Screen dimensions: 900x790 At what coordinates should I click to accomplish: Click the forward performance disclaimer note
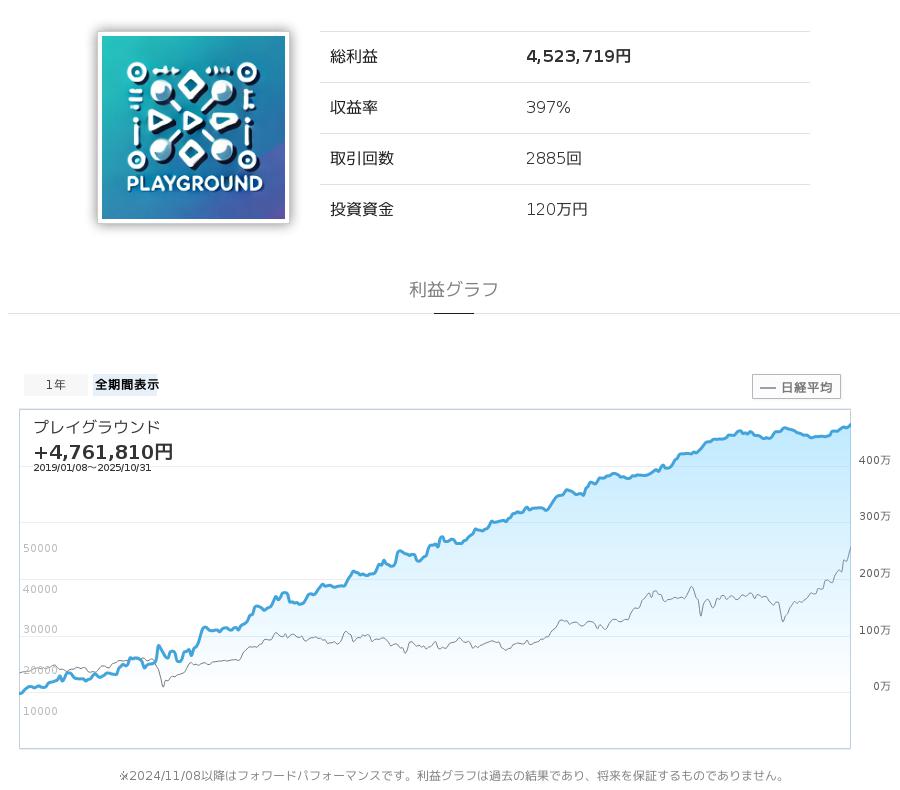pos(453,776)
